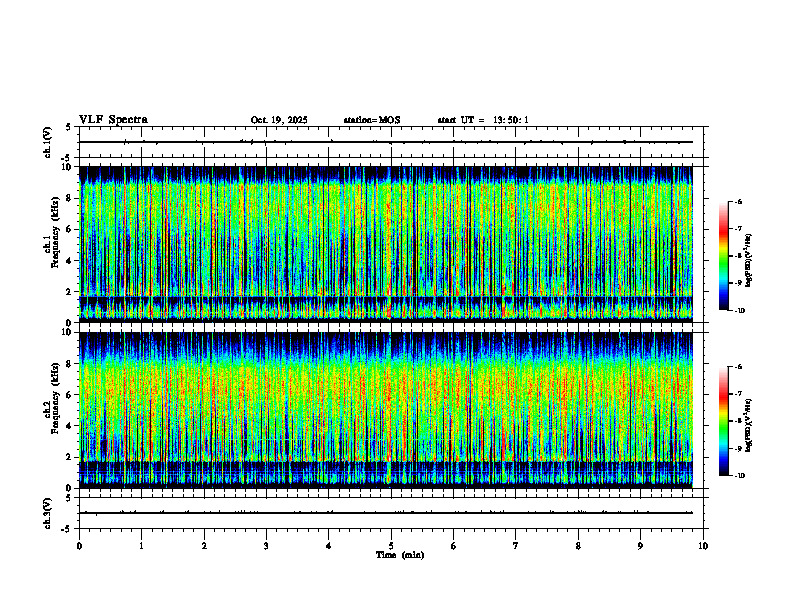Click the -10 label on ch.2 colorbar
The width and height of the screenshot is (792, 612).
(x=739, y=476)
